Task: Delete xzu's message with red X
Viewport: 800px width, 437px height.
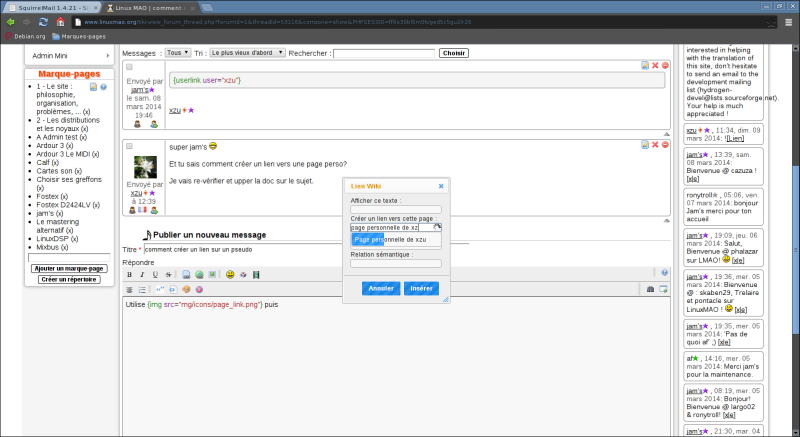Action: click(x=655, y=145)
